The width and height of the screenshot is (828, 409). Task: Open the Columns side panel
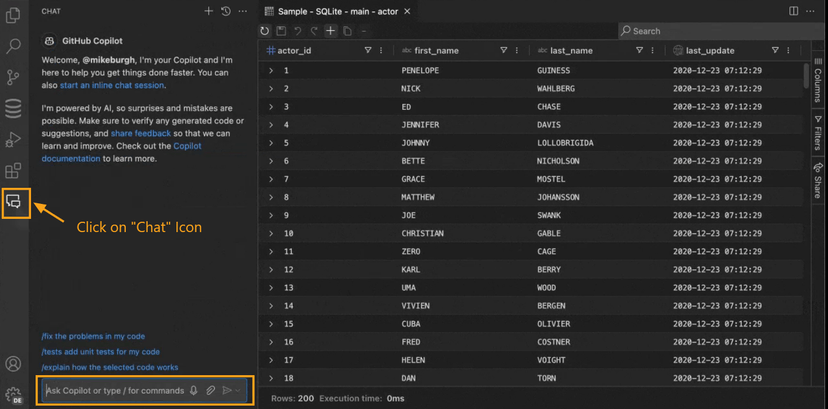point(818,80)
